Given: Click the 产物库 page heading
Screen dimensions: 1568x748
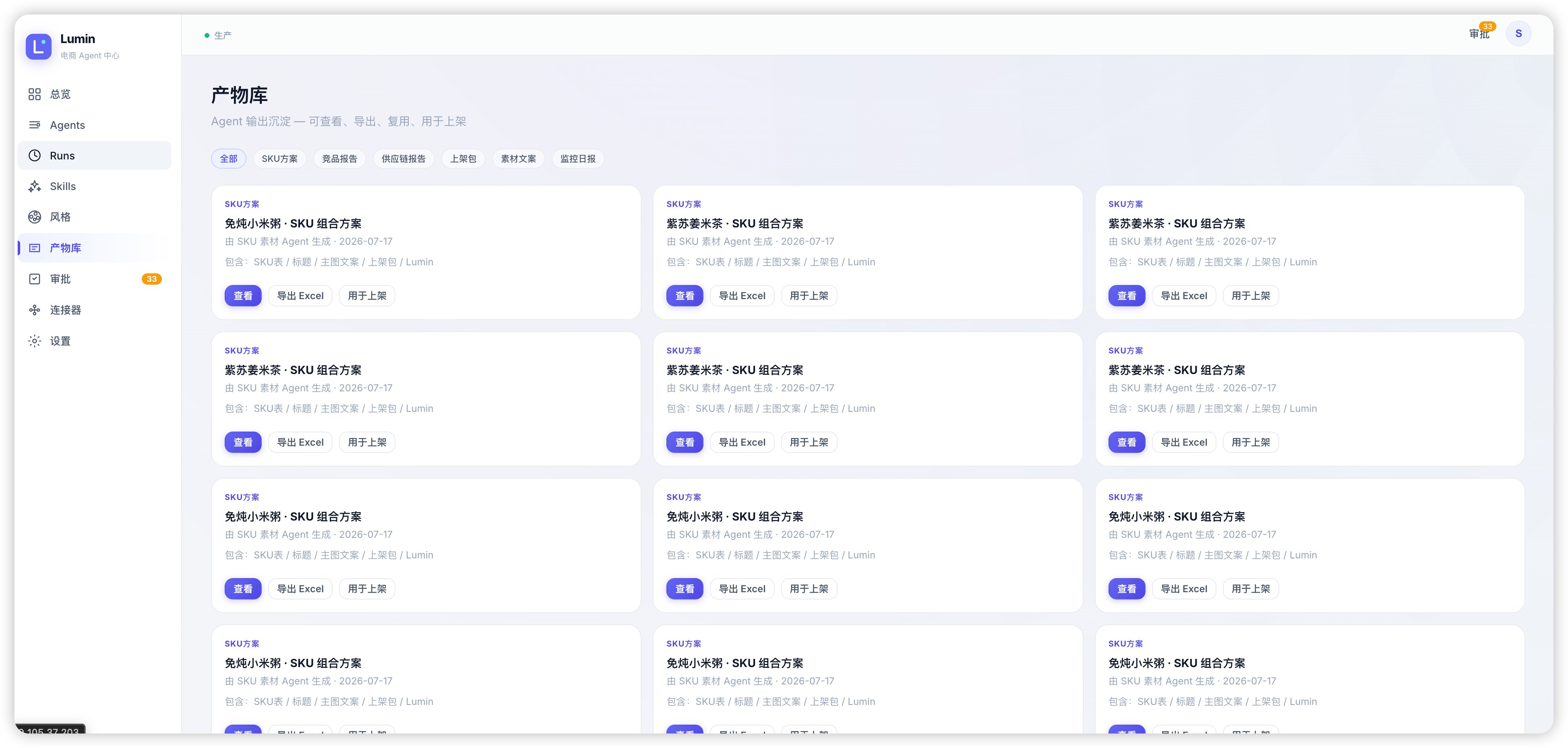Looking at the screenshot, I should (x=239, y=95).
